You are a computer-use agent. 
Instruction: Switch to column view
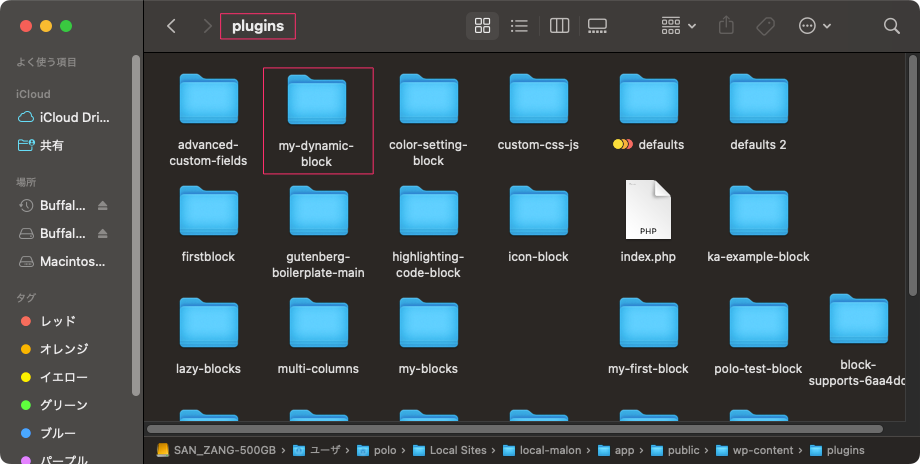(560, 26)
